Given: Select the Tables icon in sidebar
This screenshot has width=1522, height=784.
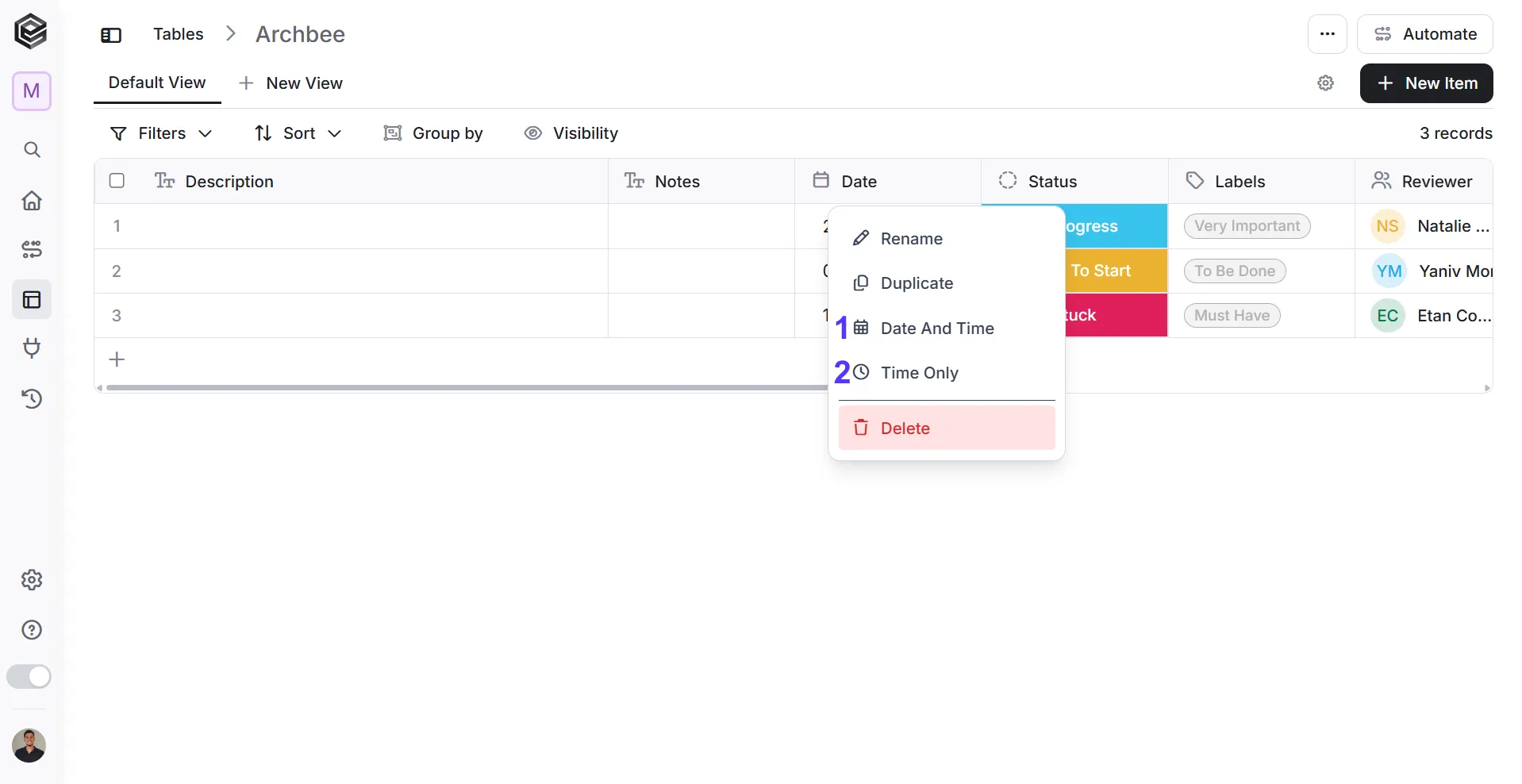Looking at the screenshot, I should tap(32, 299).
